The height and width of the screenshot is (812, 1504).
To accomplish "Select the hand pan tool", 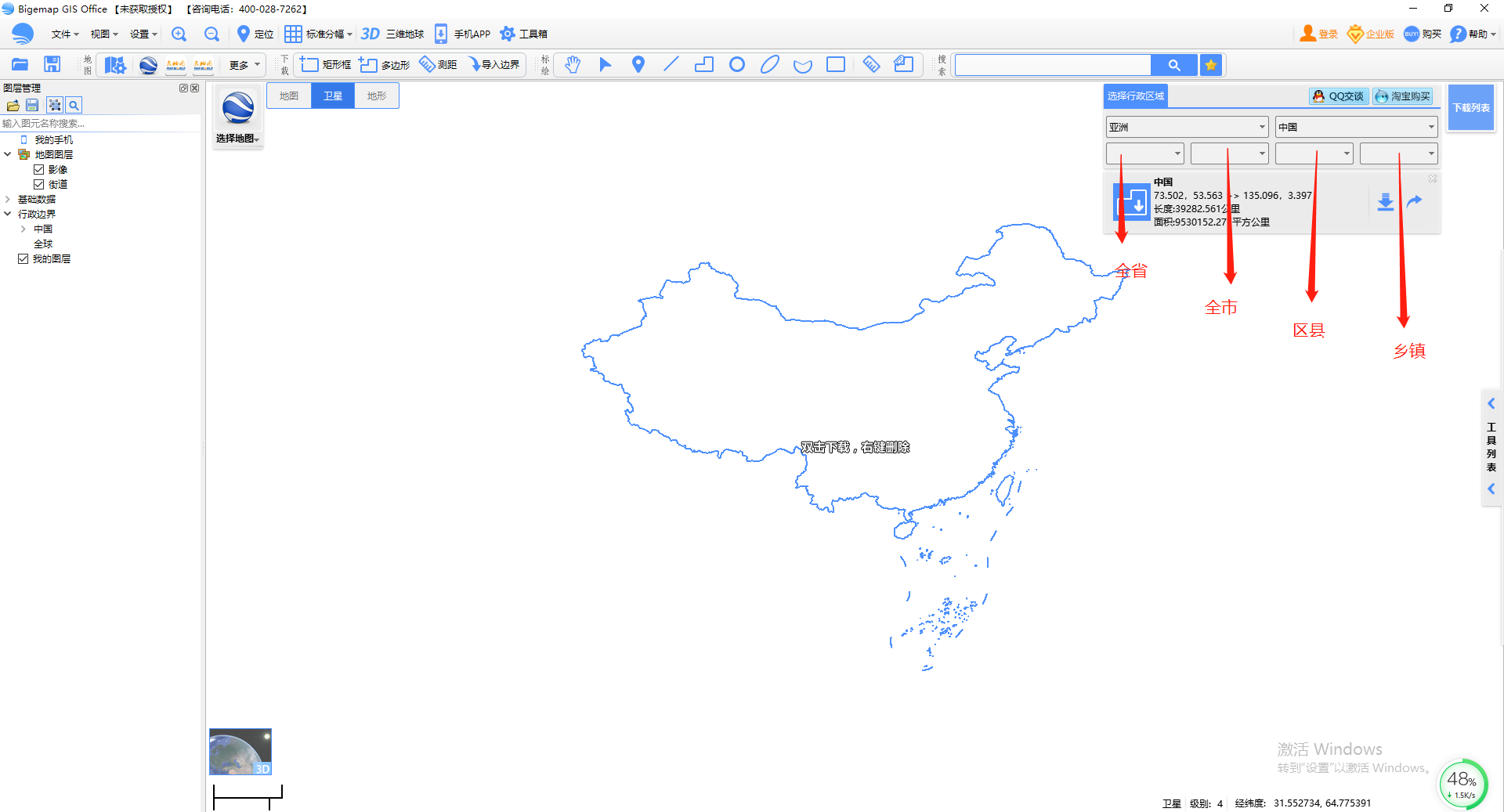I will tap(573, 64).
